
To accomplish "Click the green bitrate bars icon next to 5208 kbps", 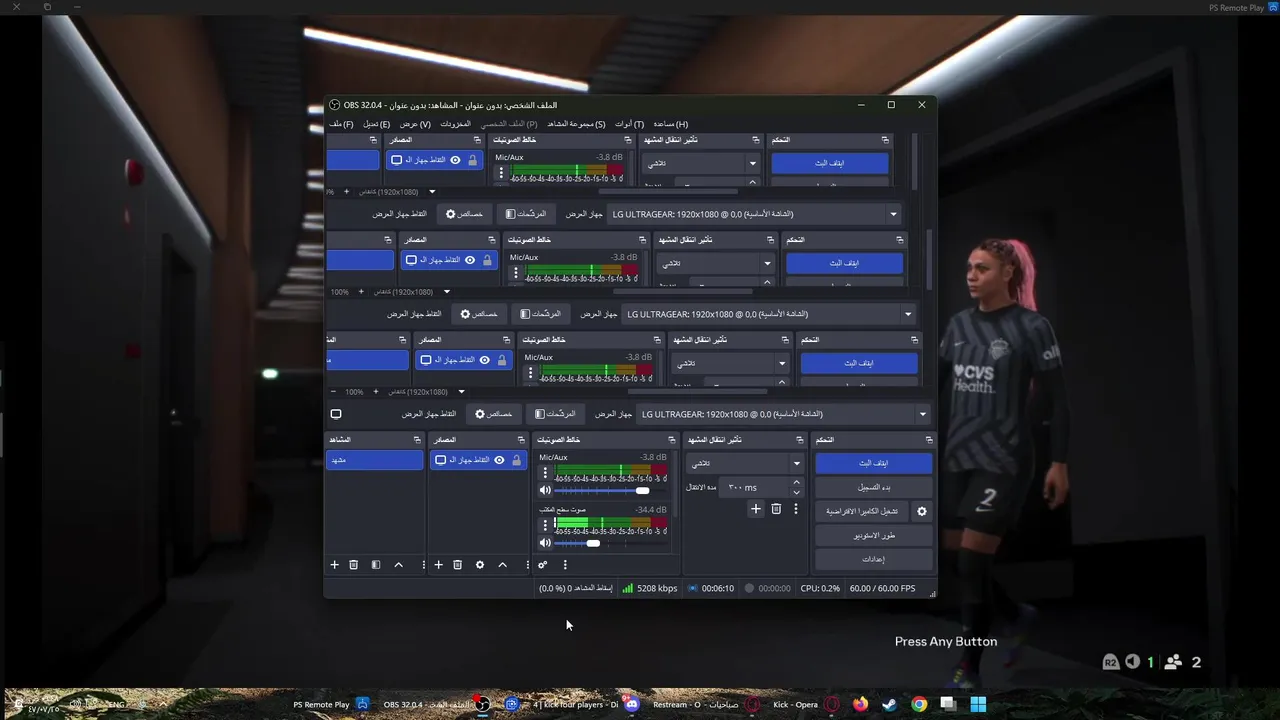I will click(x=627, y=588).
